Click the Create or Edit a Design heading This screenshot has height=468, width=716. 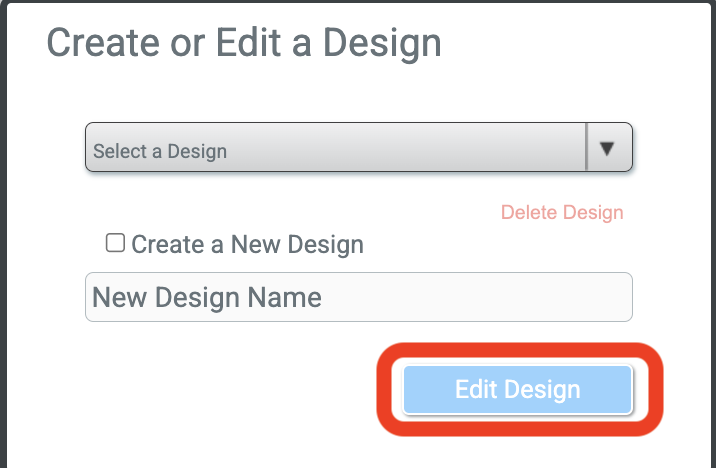tap(244, 43)
